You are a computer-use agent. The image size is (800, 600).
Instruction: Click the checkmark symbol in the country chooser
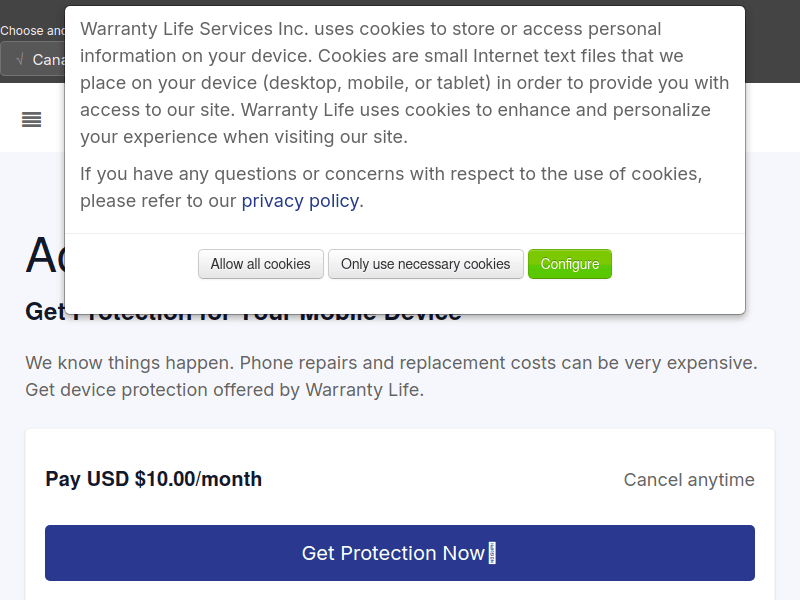pyautogui.click(x=19, y=59)
